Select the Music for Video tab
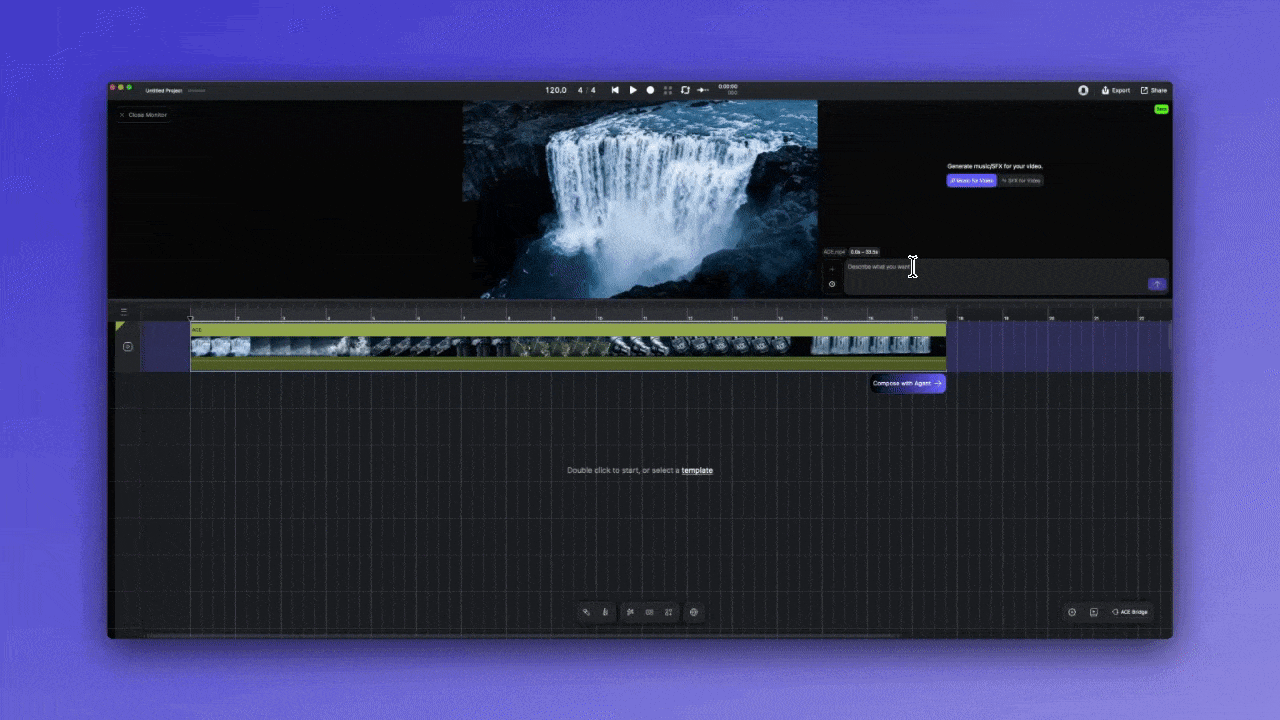Viewport: 1280px width, 720px height. (x=971, y=181)
